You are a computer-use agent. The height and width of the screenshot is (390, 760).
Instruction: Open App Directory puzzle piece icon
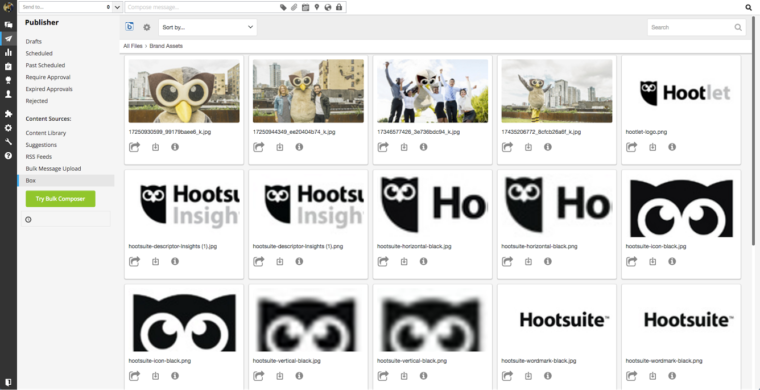(x=8, y=114)
